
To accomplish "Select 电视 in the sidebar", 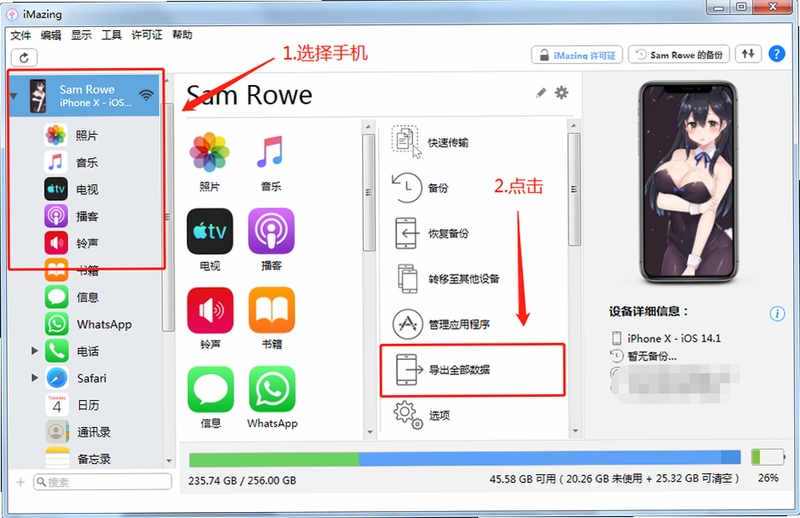I will click(86, 189).
